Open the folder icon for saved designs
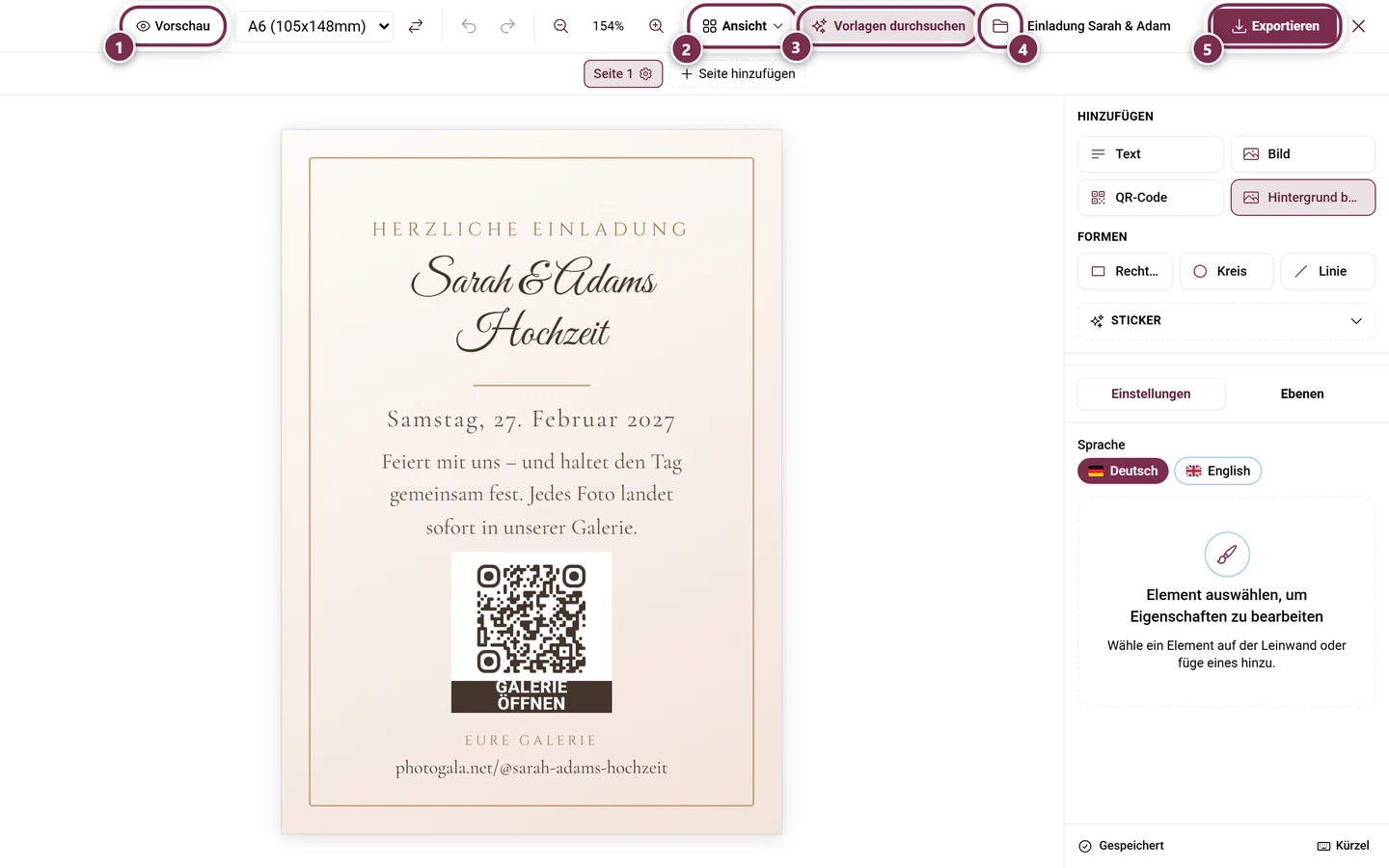The width and height of the screenshot is (1389, 868). point(1000,26)
